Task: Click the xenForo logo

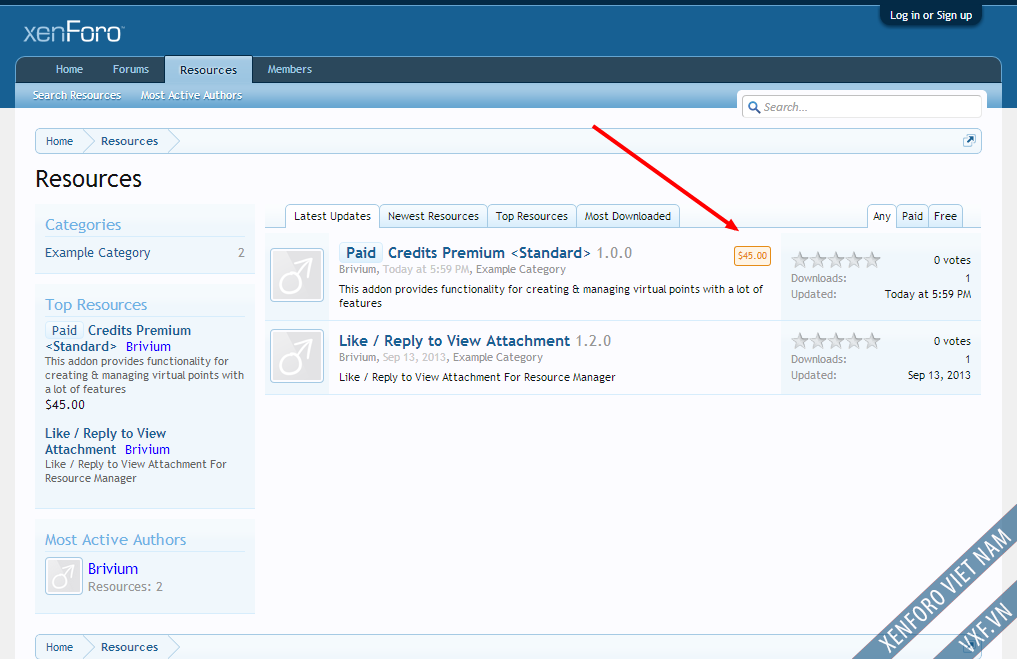Action: point(73,32)
